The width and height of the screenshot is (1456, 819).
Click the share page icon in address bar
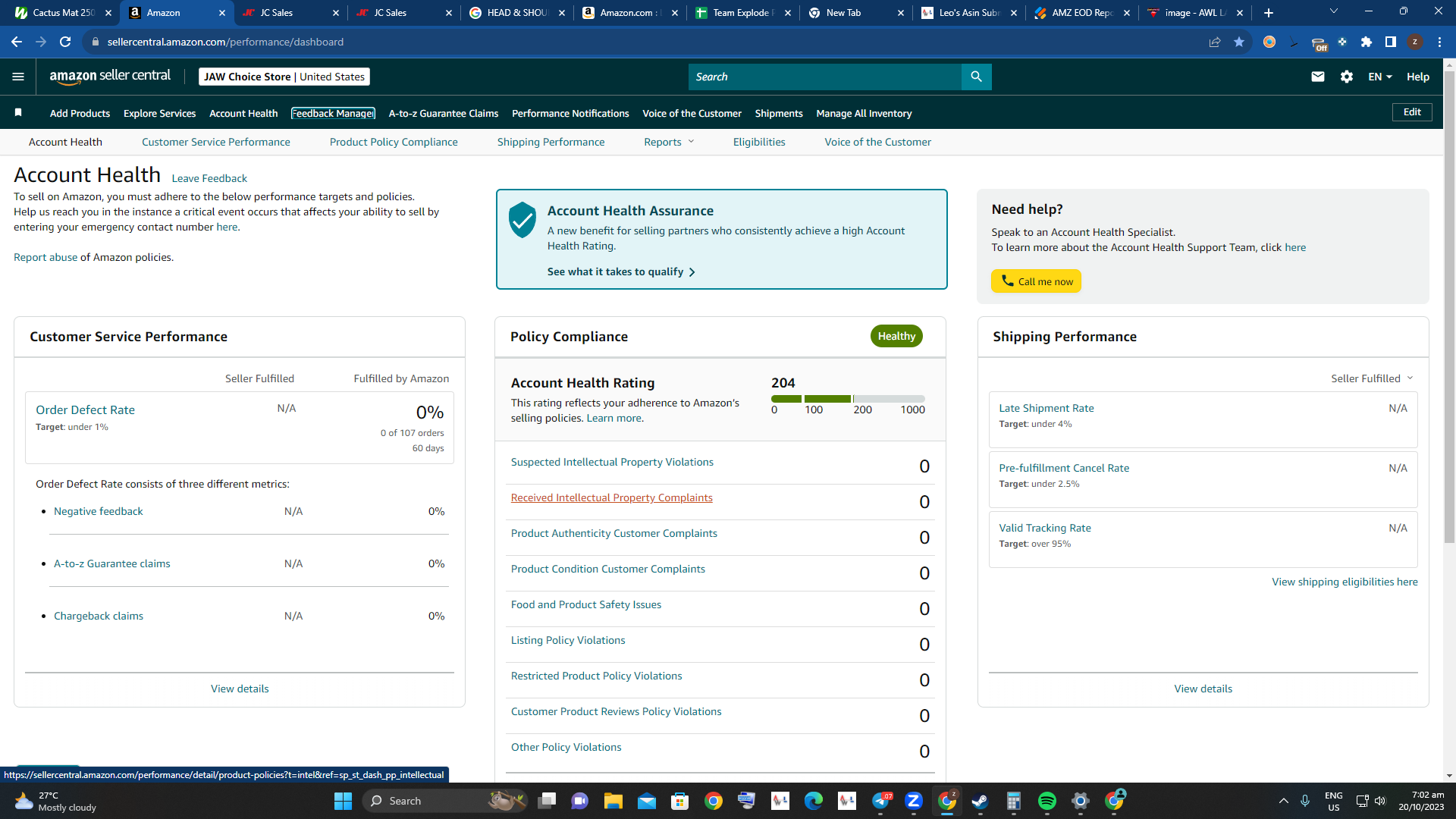[x=1215, y=42]
